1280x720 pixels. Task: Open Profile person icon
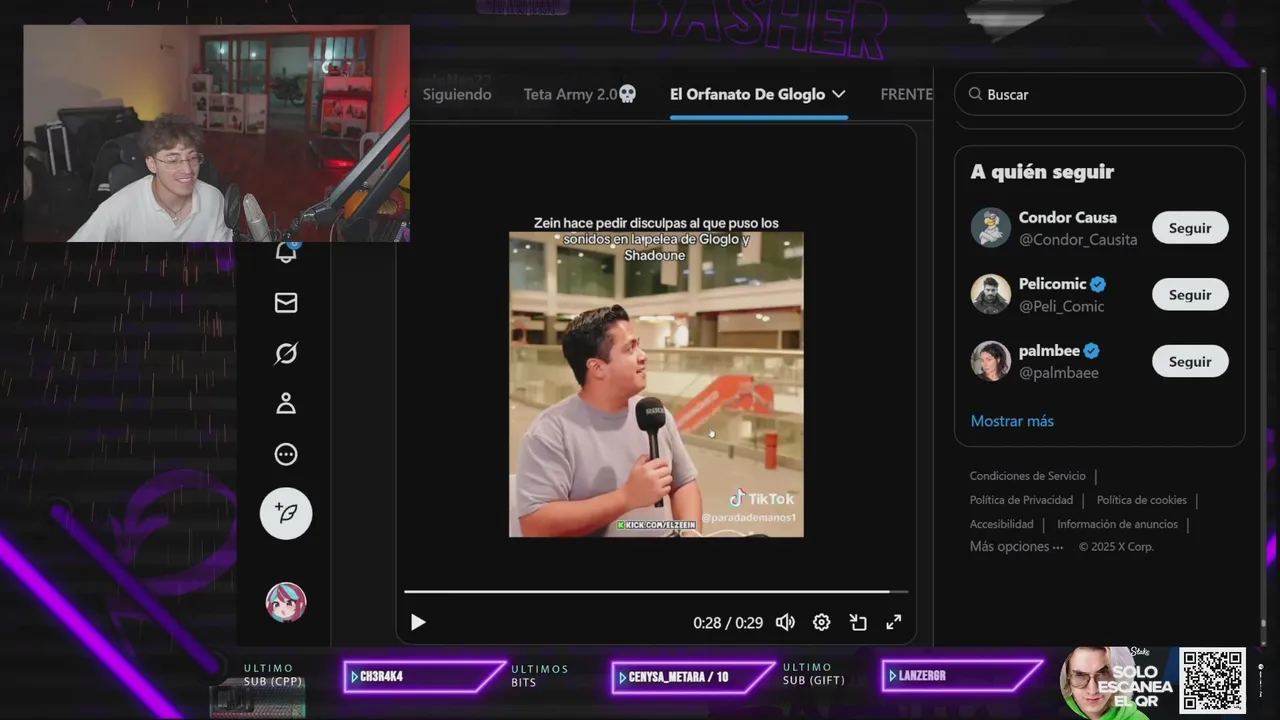[x=286, y=404]
